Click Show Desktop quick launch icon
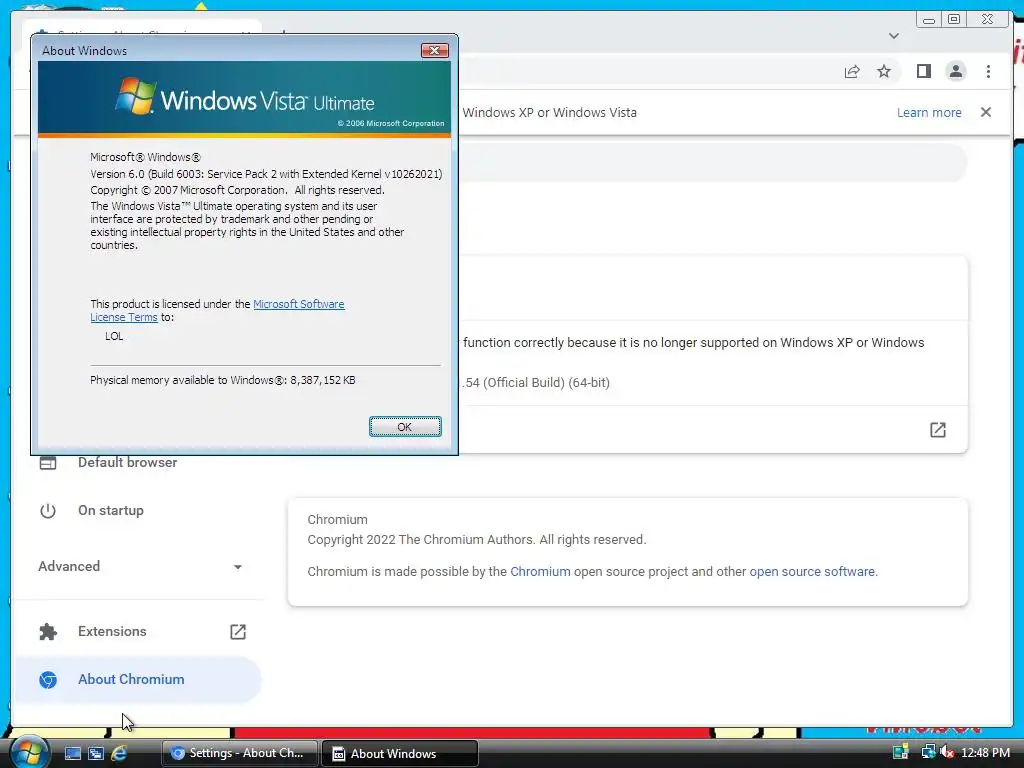The image size is (1024, 768). [72, 753]
